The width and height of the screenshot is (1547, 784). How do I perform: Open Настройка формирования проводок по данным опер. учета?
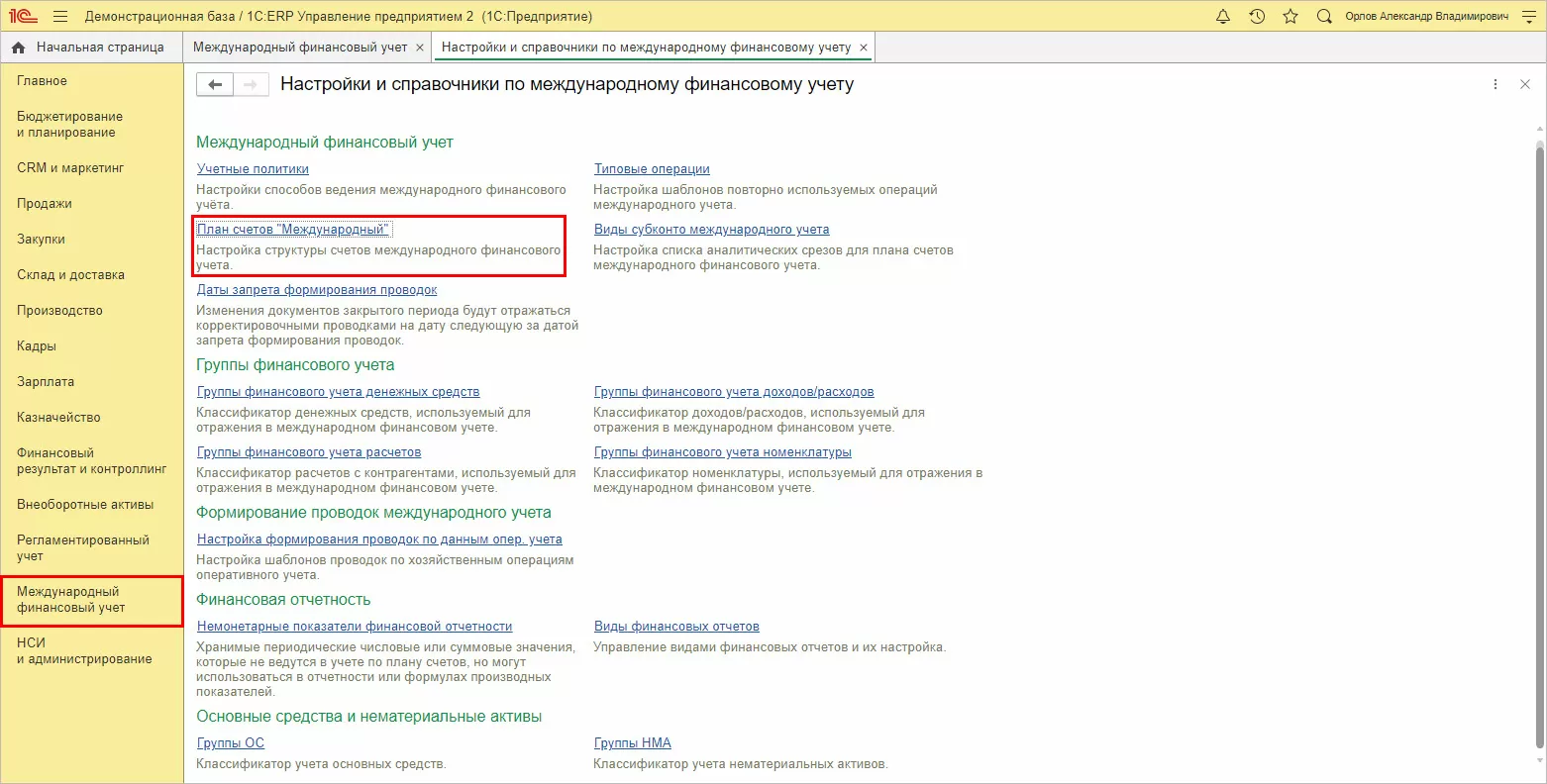379,539
